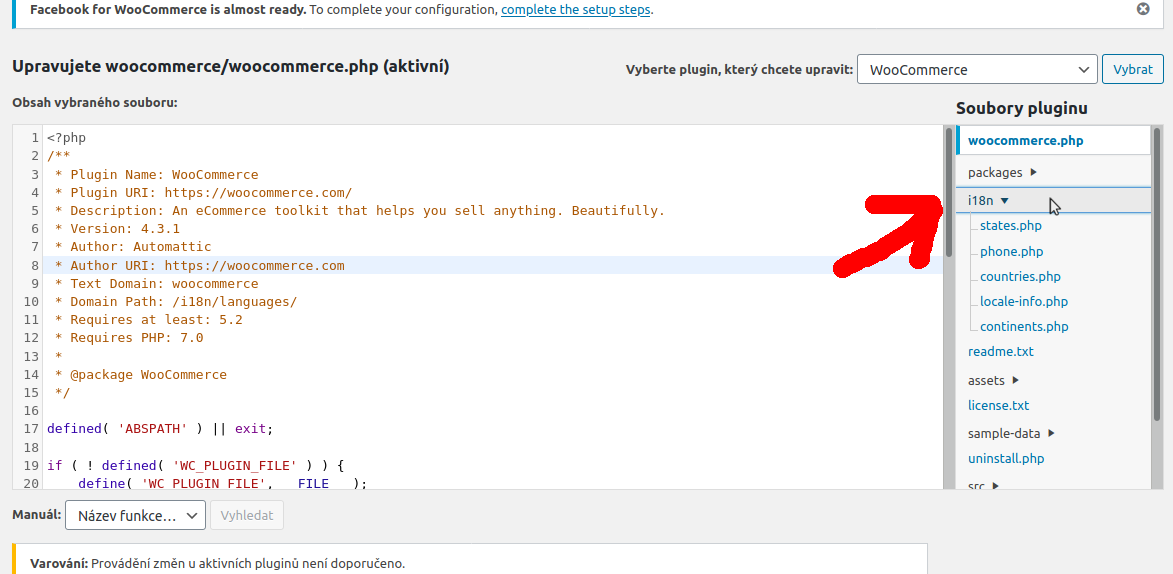Click the '@package WooCommerce' comment line

pyautogui.click(x=141, y=375)
